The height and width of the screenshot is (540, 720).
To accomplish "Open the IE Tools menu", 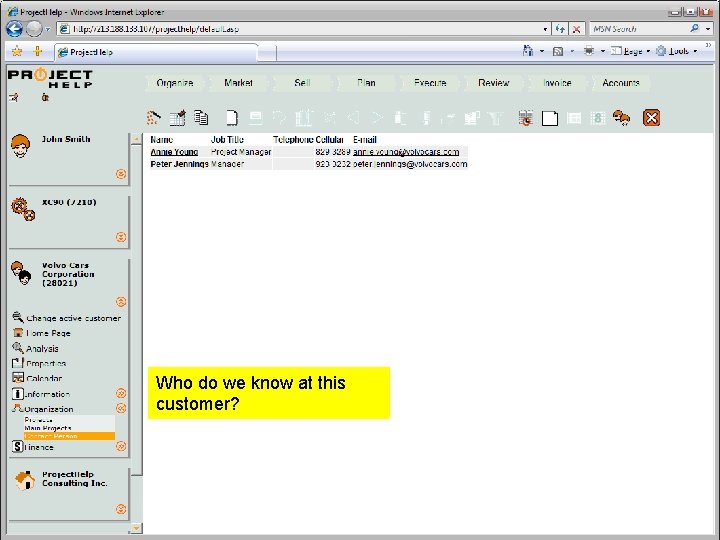I will click(x=677, y=51).
